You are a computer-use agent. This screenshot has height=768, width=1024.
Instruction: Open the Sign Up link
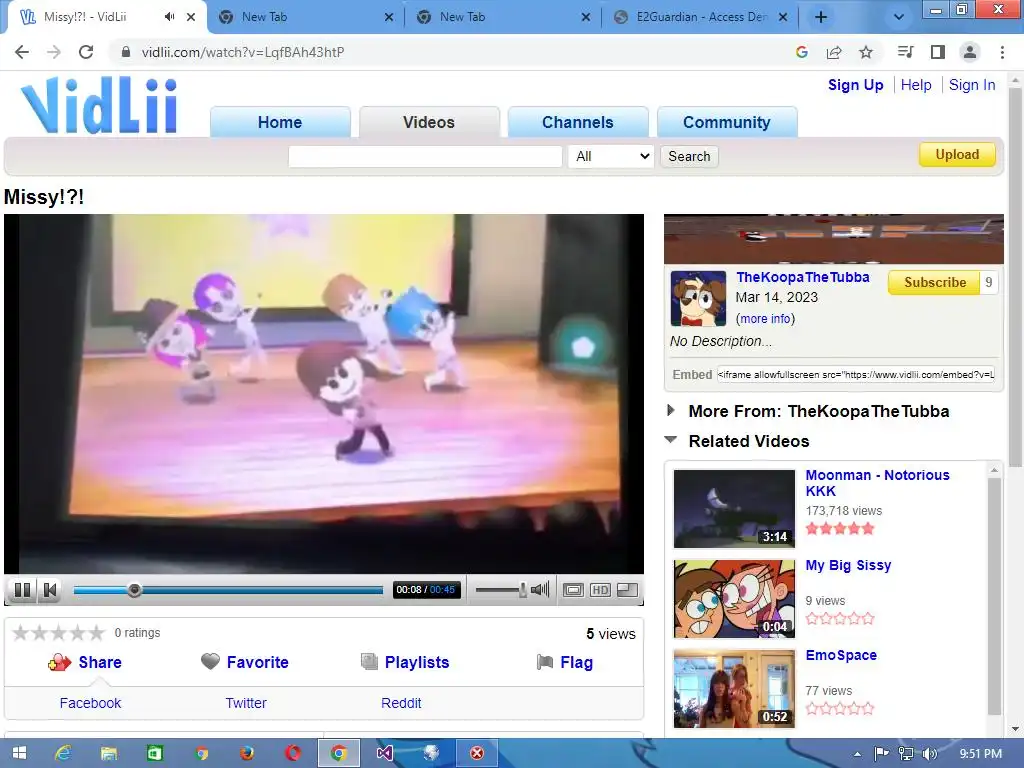tap(856, 85)
